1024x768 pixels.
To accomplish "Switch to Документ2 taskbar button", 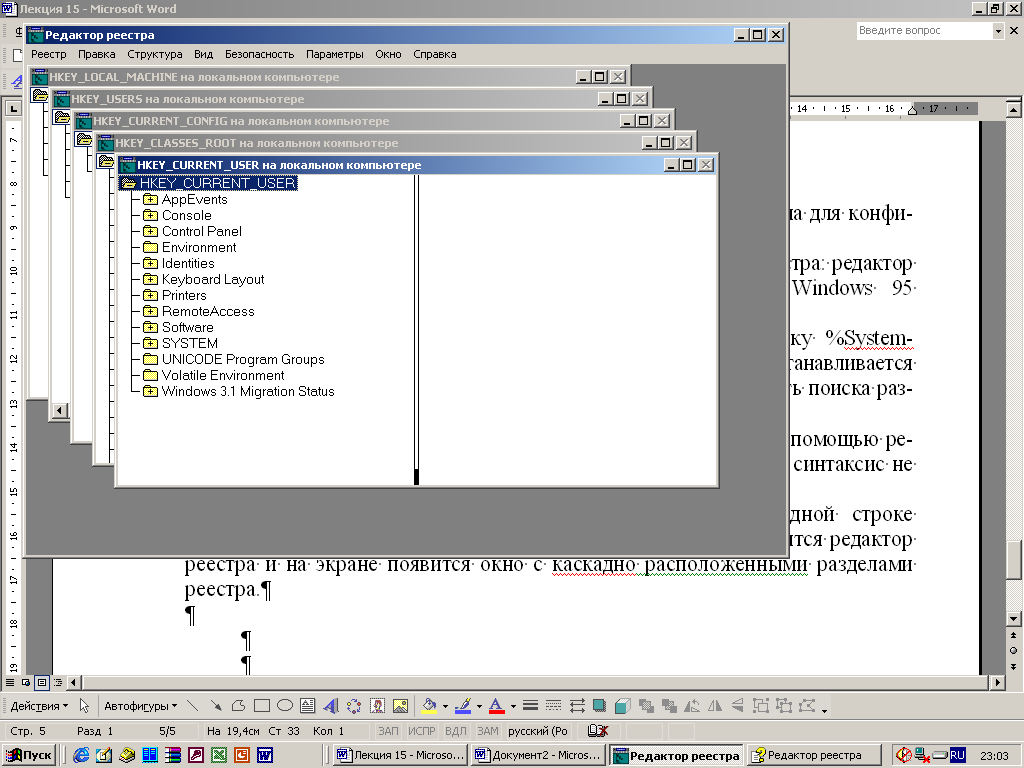I will pyautogui.click(x=538, y=755).
